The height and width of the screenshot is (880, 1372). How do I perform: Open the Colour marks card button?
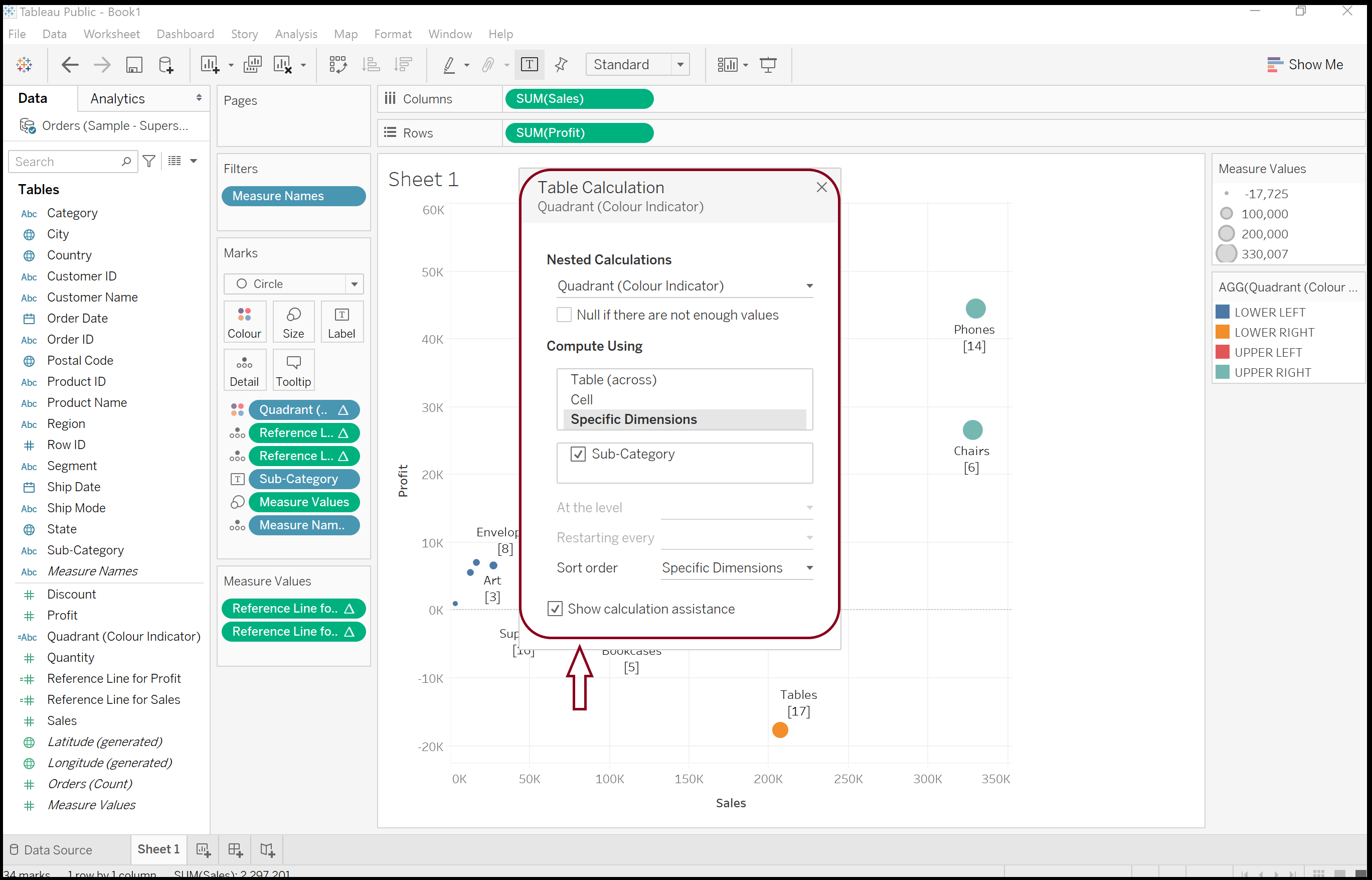[x=245, y=322]
